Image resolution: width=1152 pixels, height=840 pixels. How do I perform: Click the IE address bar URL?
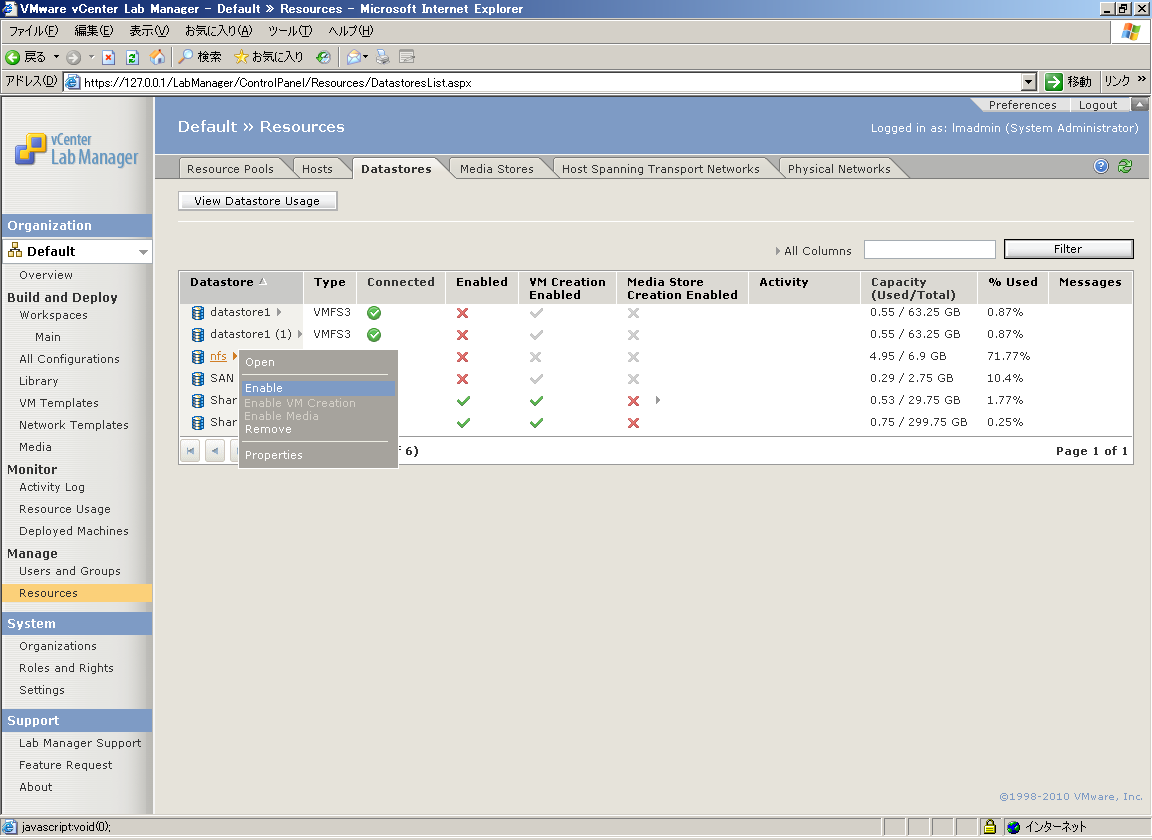pos(278,82)
